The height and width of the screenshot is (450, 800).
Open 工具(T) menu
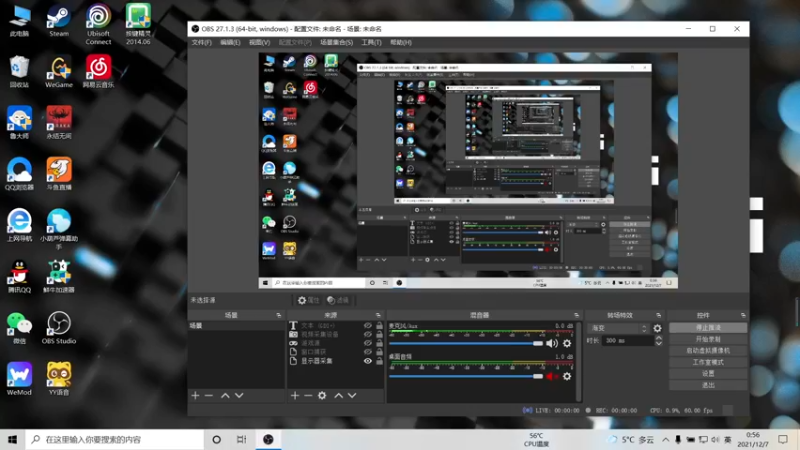(x=371, y=42)
